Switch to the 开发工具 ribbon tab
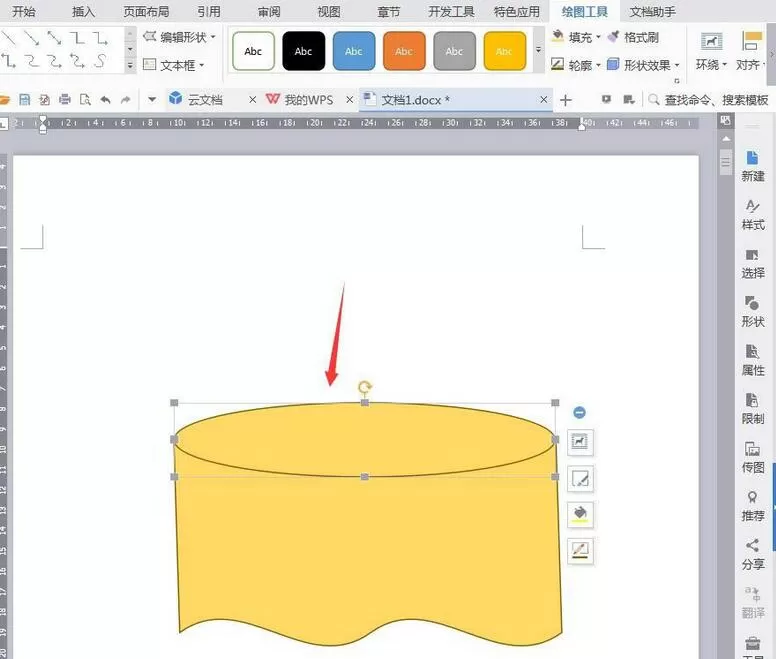The image size is (776, 659). pos(451,11)
